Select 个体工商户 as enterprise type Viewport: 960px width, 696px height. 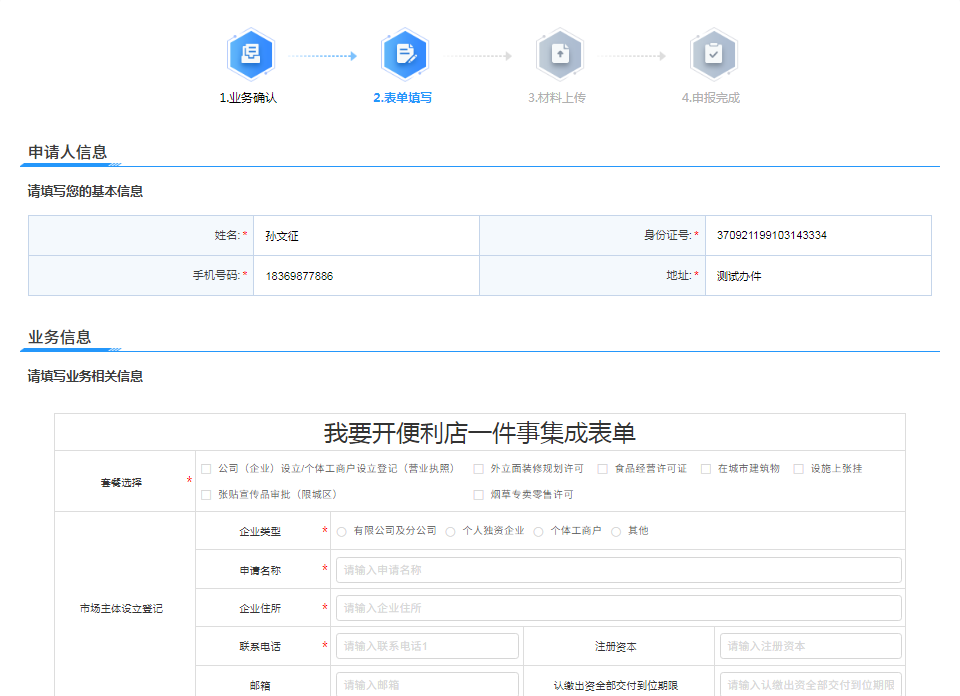click(539, 532)
